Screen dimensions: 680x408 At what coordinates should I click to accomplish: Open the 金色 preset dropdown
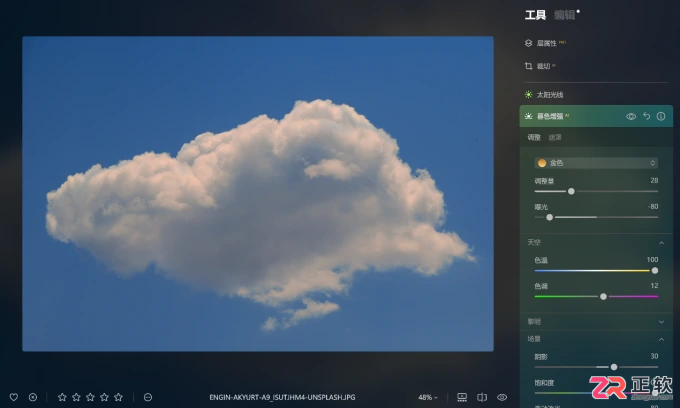point(596,163)
